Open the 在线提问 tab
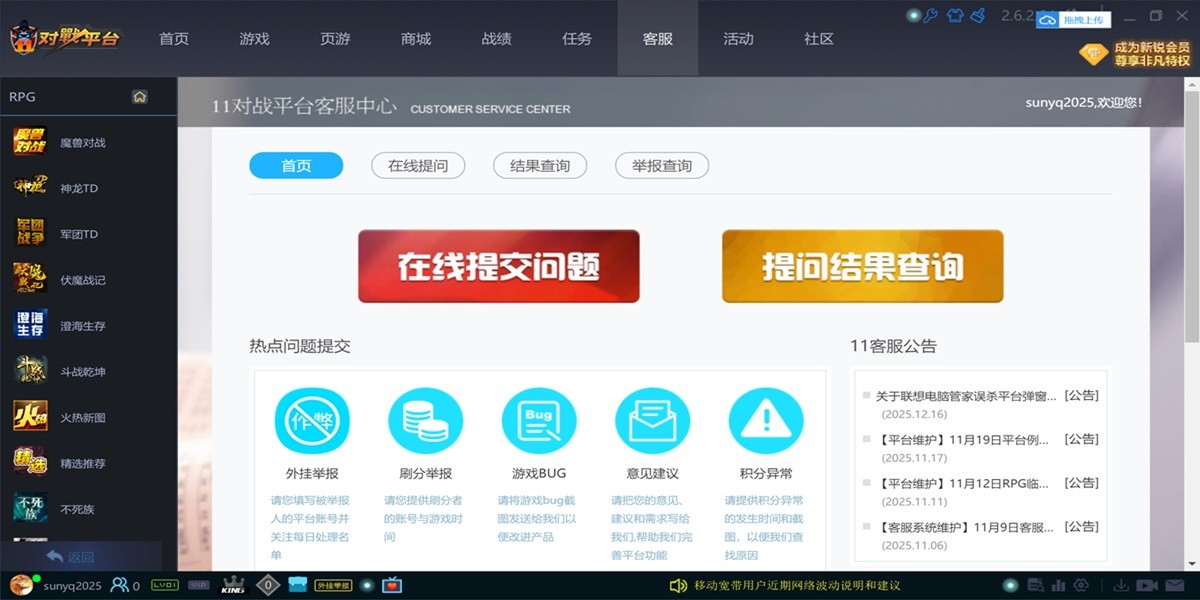 point(418,166)
